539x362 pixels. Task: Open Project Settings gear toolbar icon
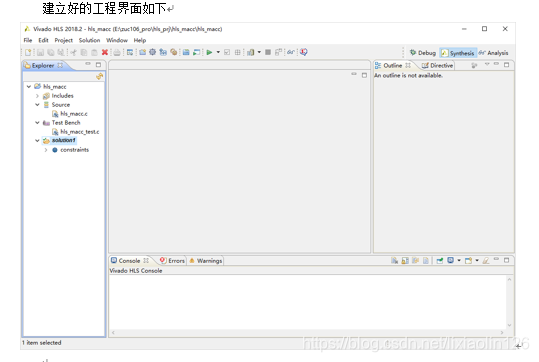tap(153, 52)
